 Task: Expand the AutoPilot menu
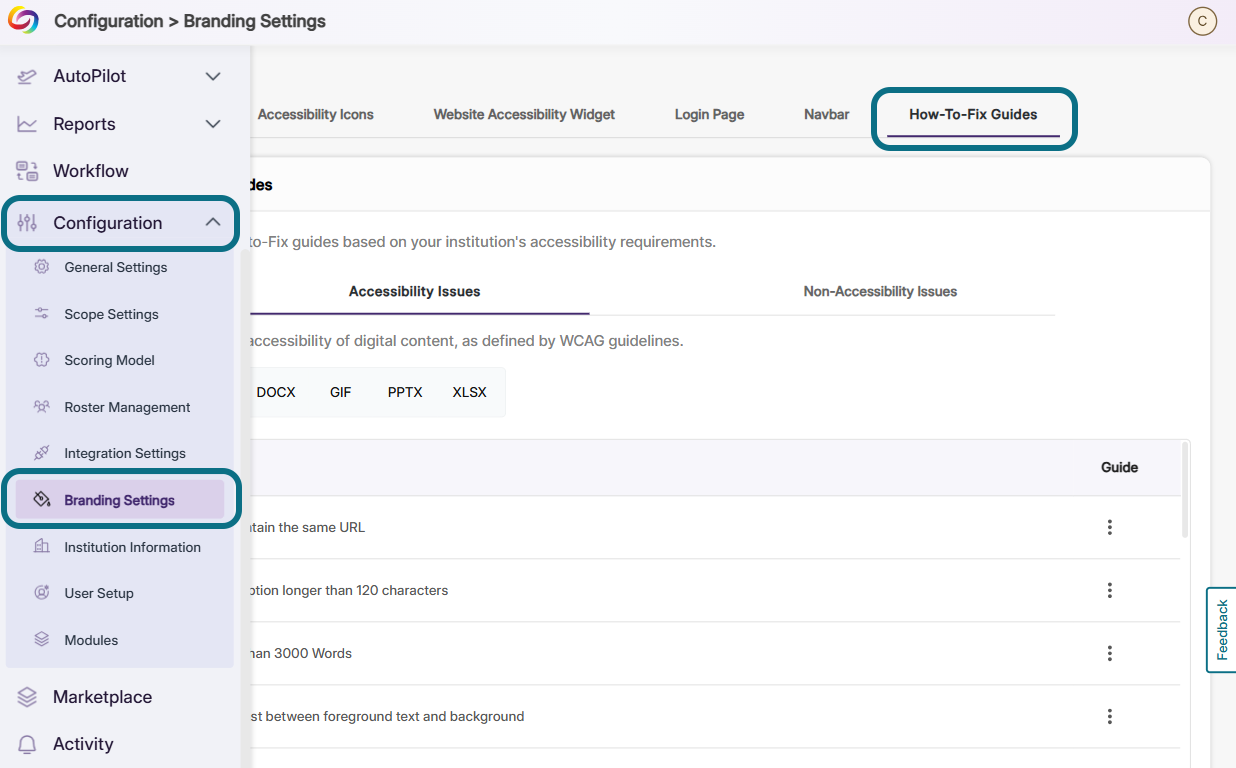212,76
